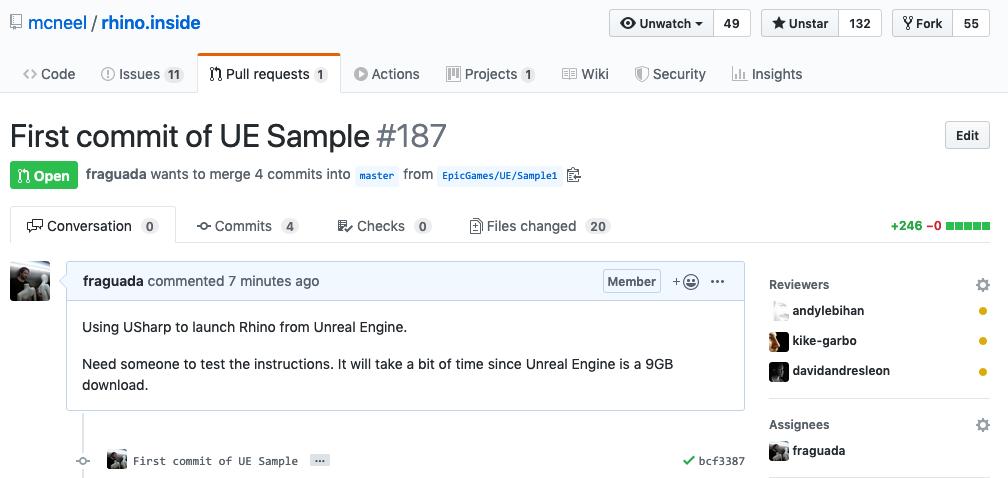Open the Unwatch dropdown
Viewport: 1008px width, 478px height.
662,24
